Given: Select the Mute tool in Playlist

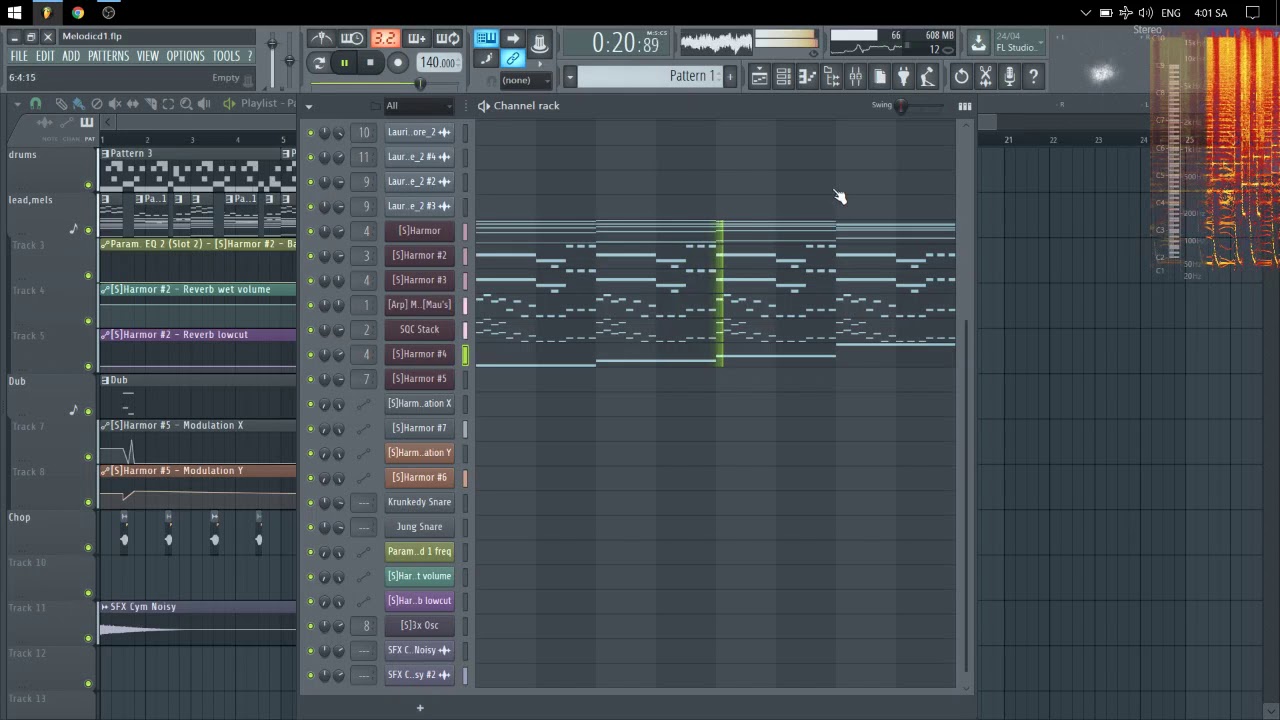Looking at the screenshot, I should coord(114,104).
